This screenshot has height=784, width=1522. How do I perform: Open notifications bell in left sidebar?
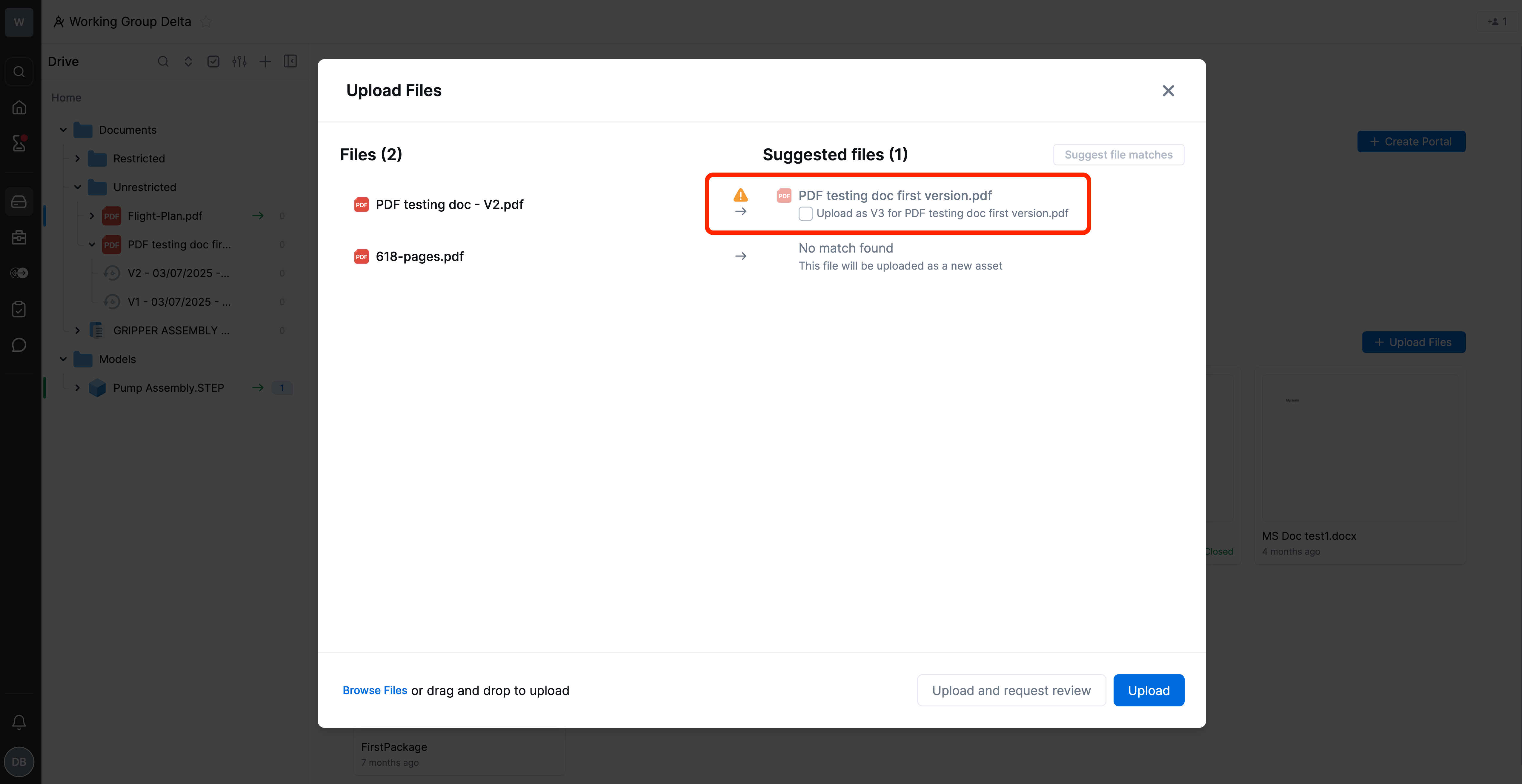click(19, 721)
